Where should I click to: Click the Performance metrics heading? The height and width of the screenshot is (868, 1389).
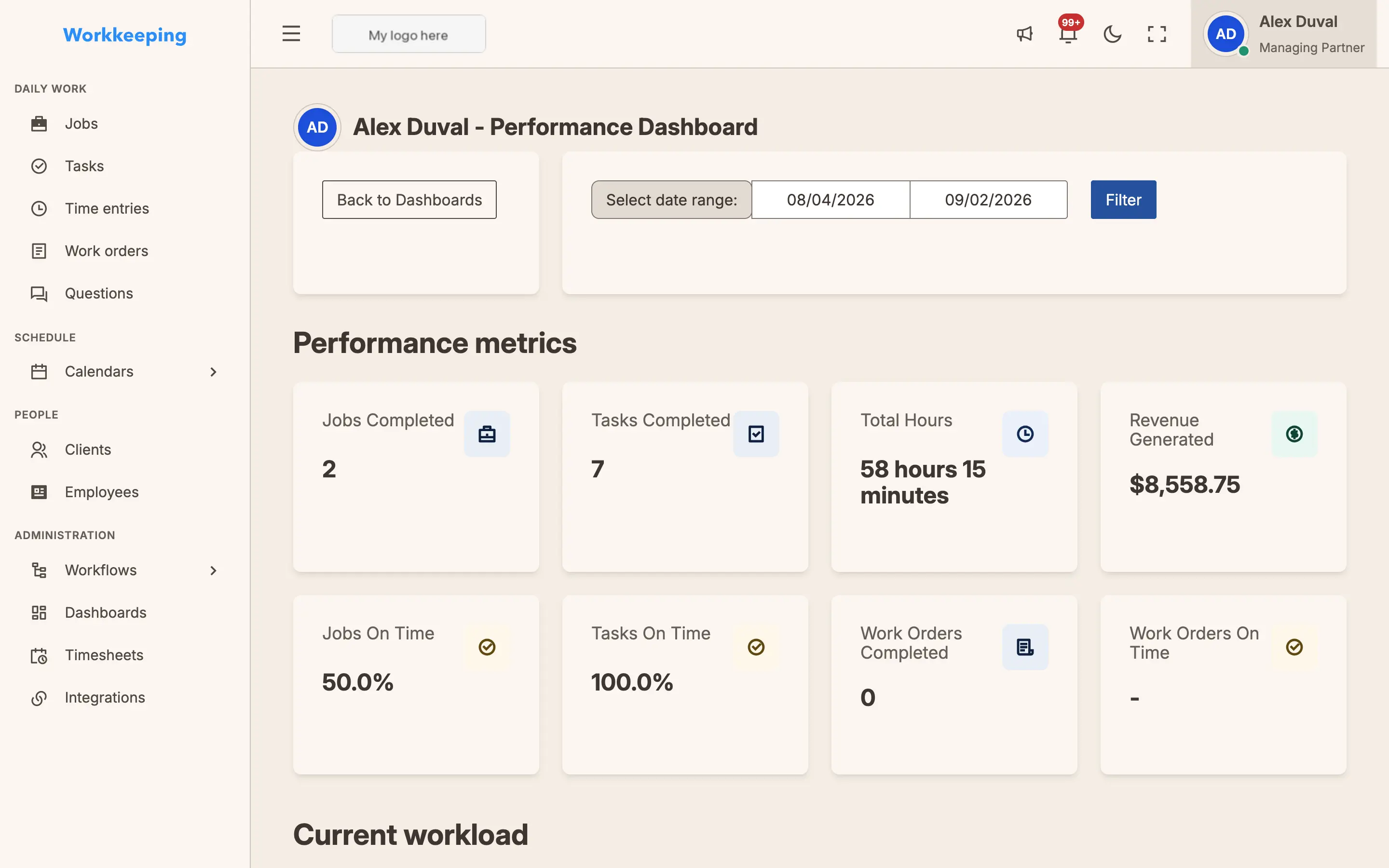pyautogui.click(x=435, y=343)
